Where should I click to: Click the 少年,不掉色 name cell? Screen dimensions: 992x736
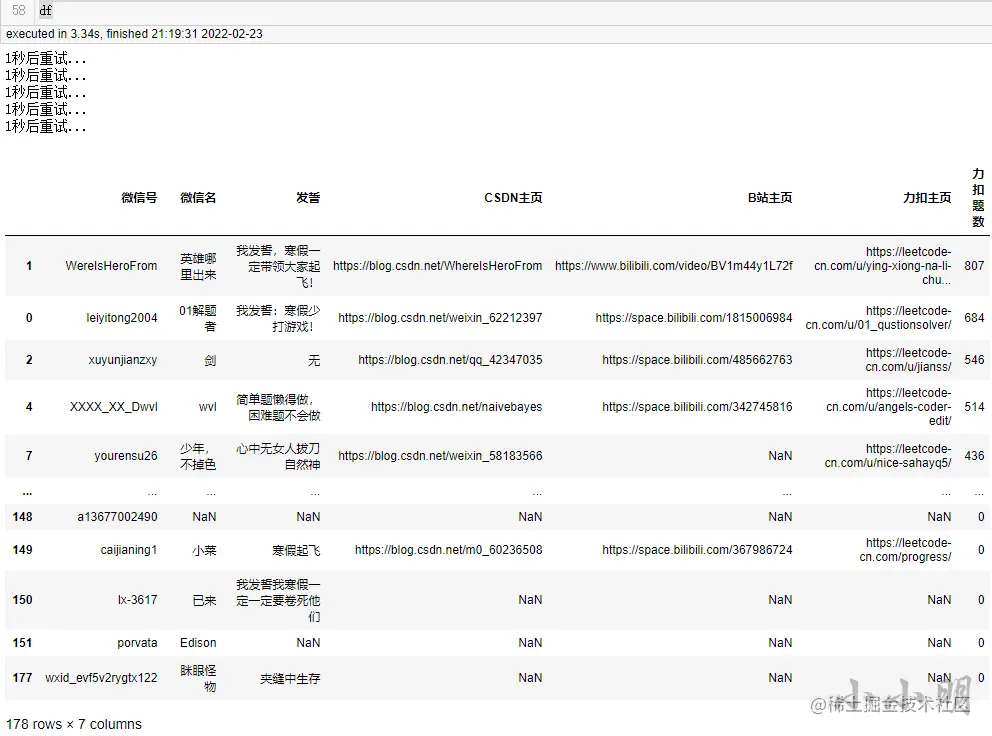coord(198,456)
